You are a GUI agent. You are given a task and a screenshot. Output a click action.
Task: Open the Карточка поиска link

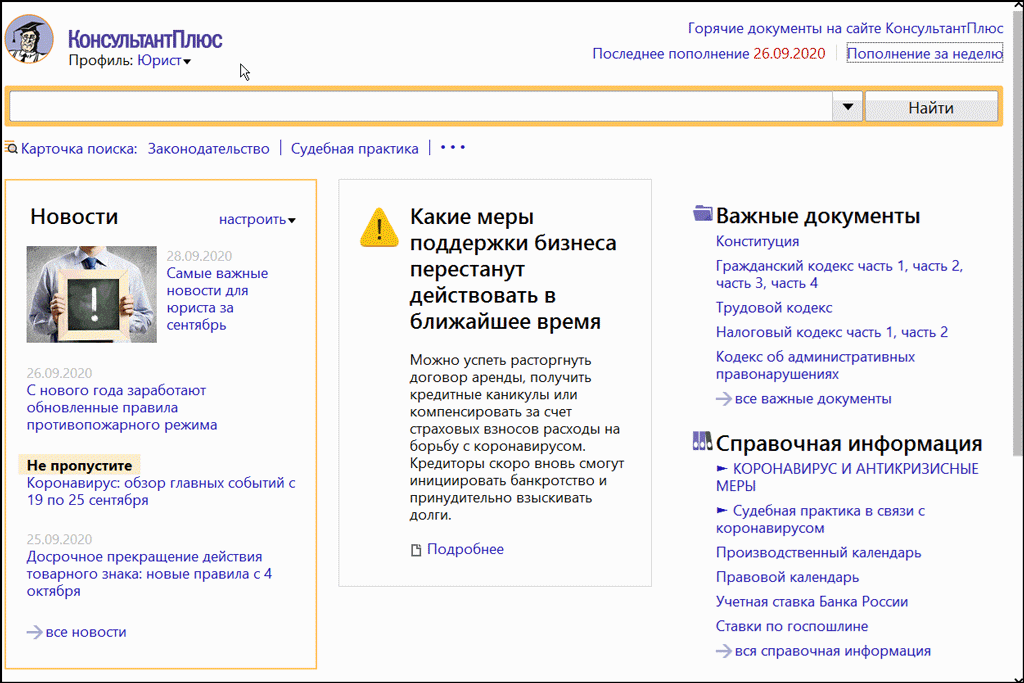point(79,149)
